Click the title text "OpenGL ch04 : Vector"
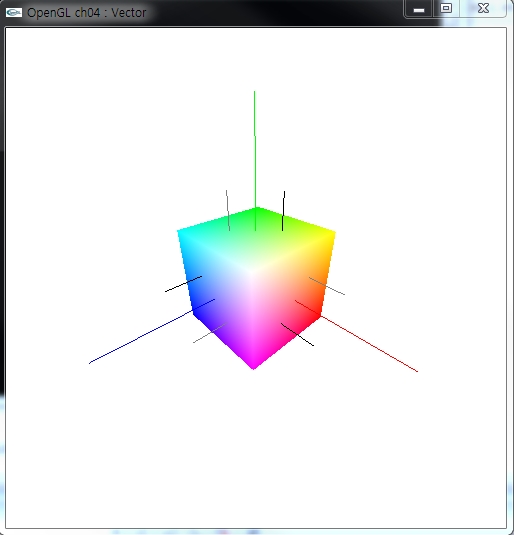514x535 pixels. [87, 13]
